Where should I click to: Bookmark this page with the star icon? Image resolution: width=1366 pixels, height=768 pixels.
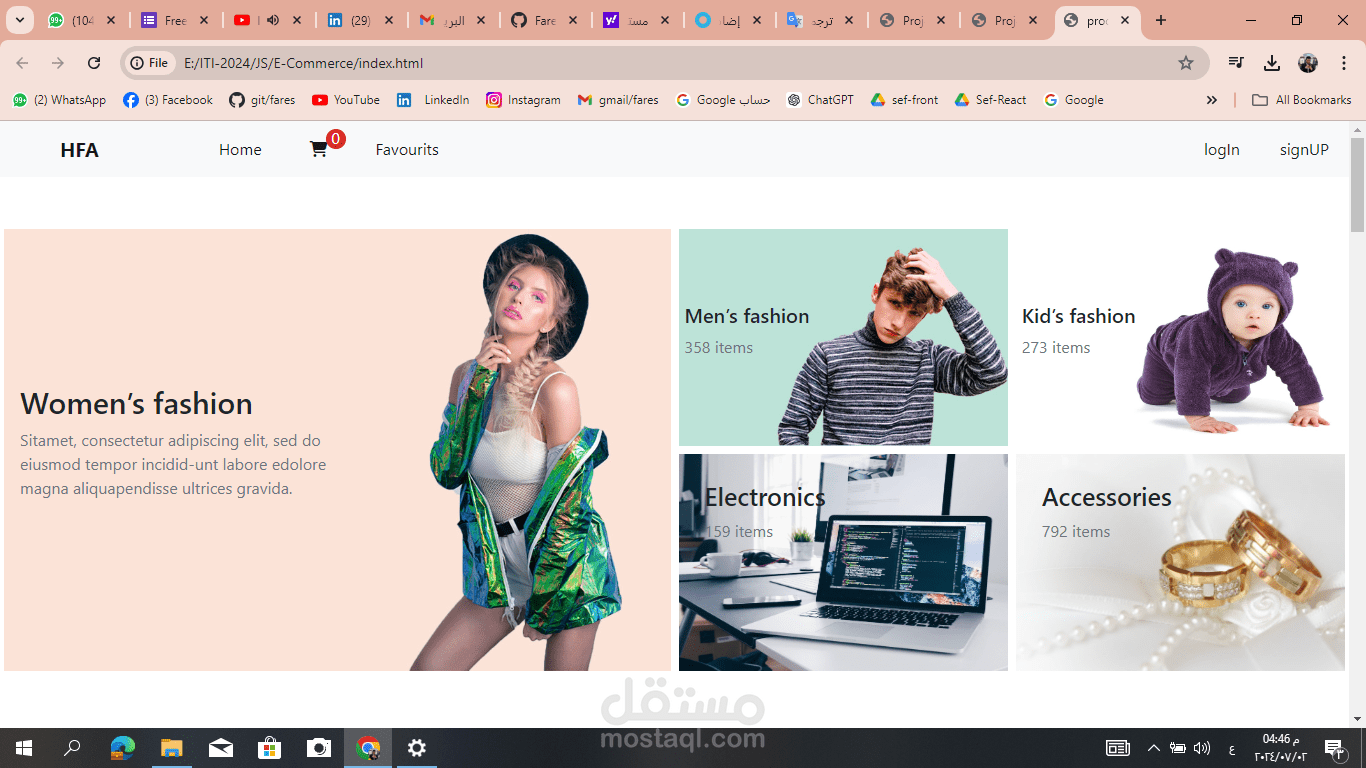tap(1186, 62)
